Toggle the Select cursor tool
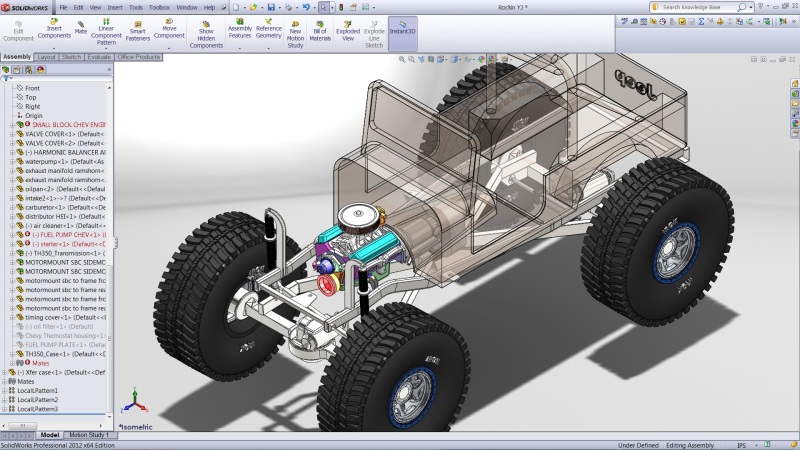 click(x=323, y=7)
